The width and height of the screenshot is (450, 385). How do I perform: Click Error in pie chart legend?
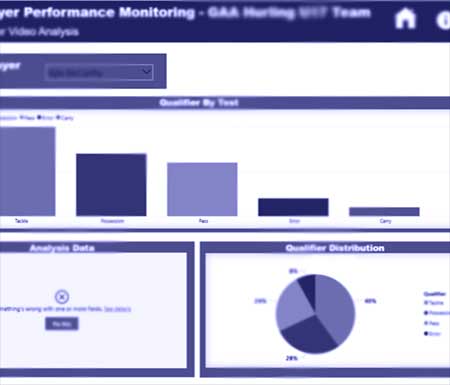432,333
